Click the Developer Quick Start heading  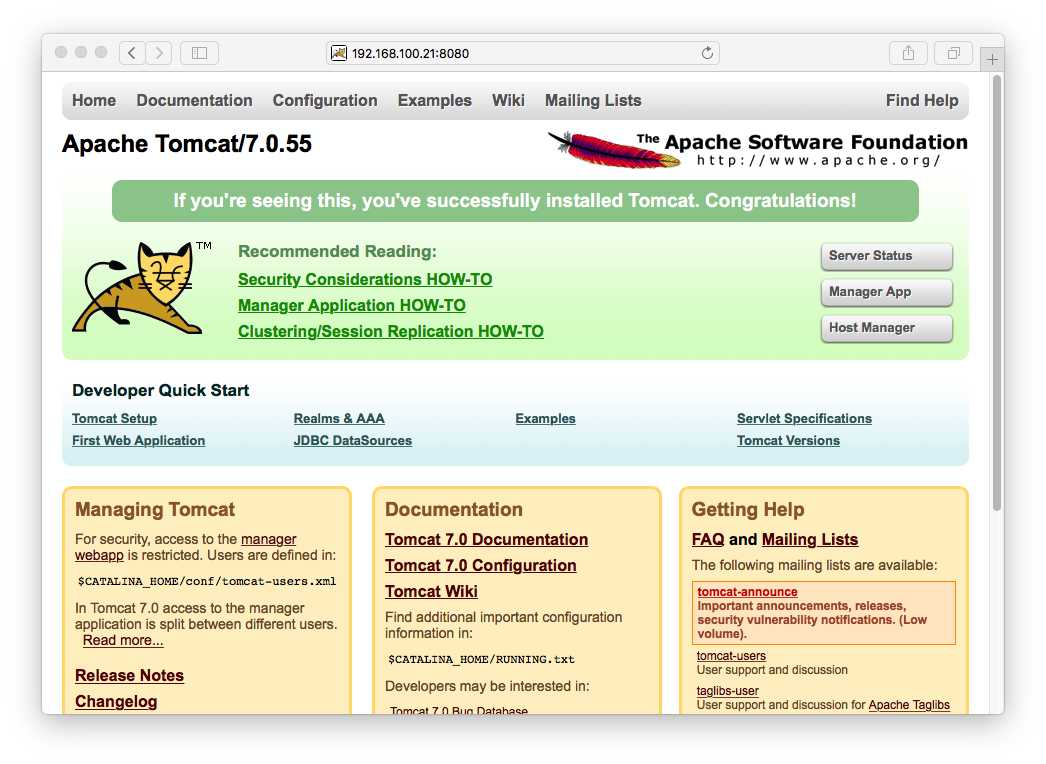(160, 390)
